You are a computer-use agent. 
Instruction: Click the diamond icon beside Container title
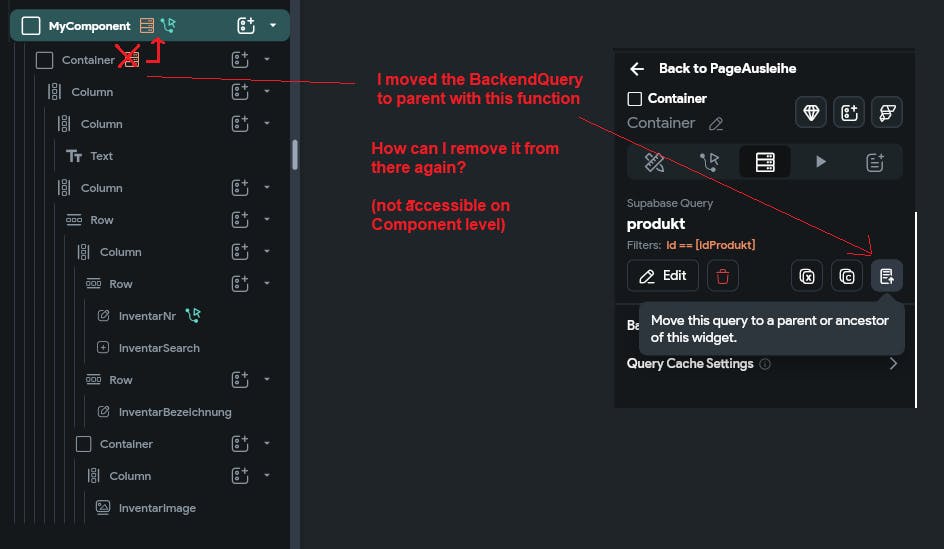tap(810, 113)
